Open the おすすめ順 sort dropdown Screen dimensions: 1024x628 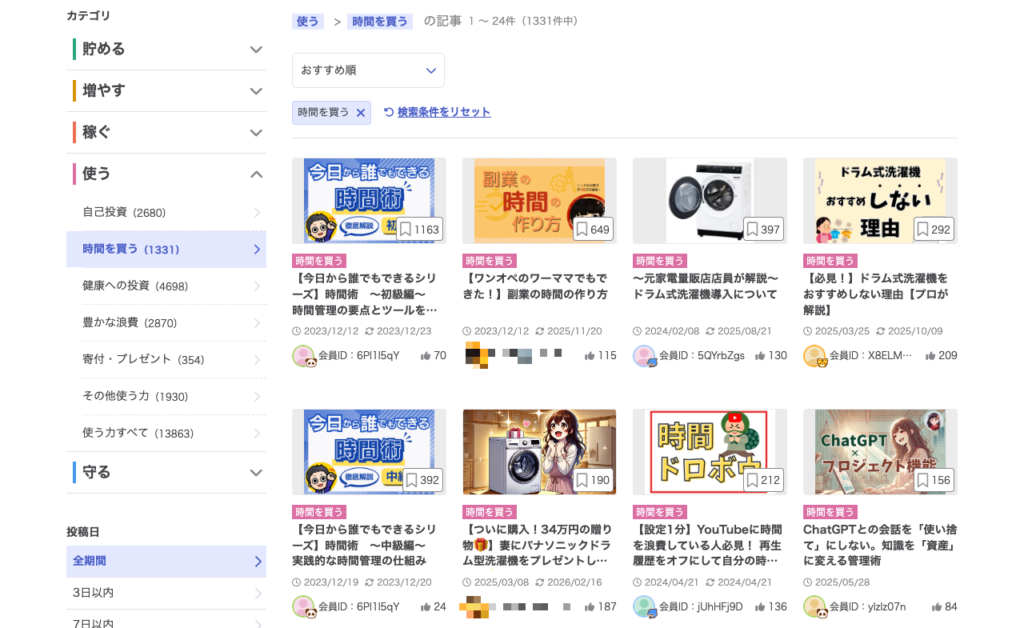point(368,70)
